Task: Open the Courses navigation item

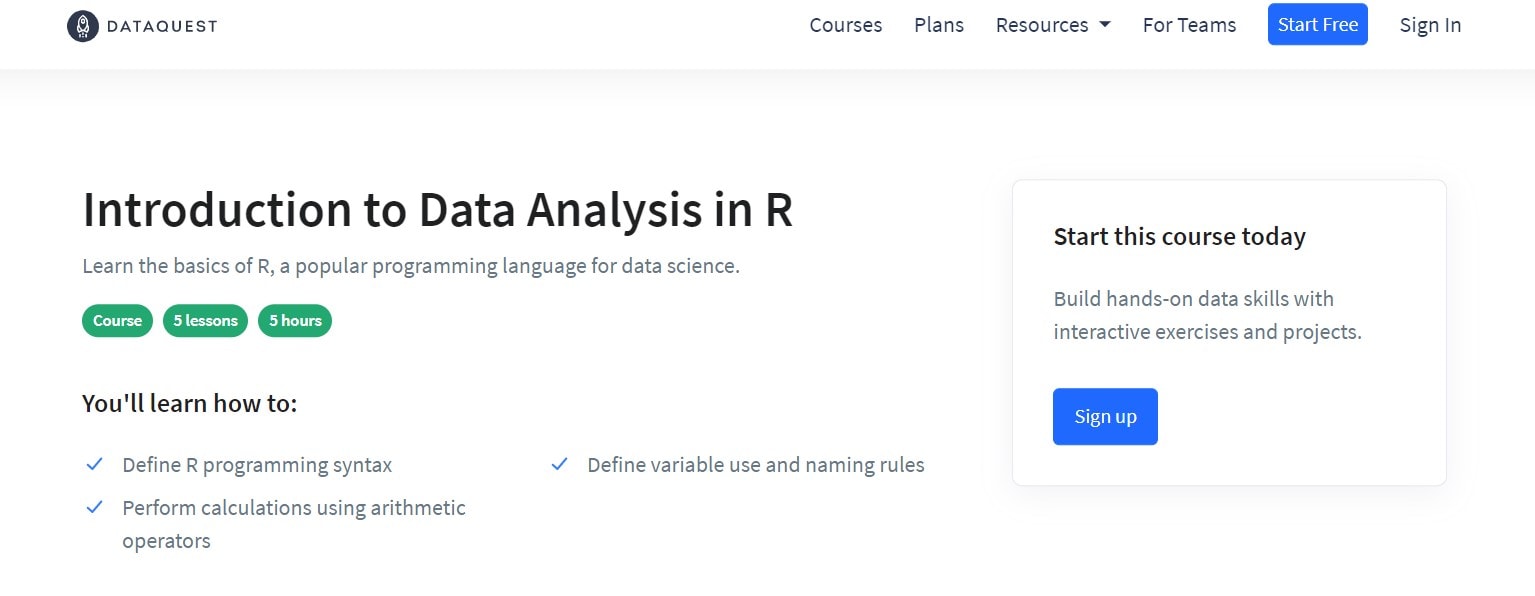Action: coord(845,25)
